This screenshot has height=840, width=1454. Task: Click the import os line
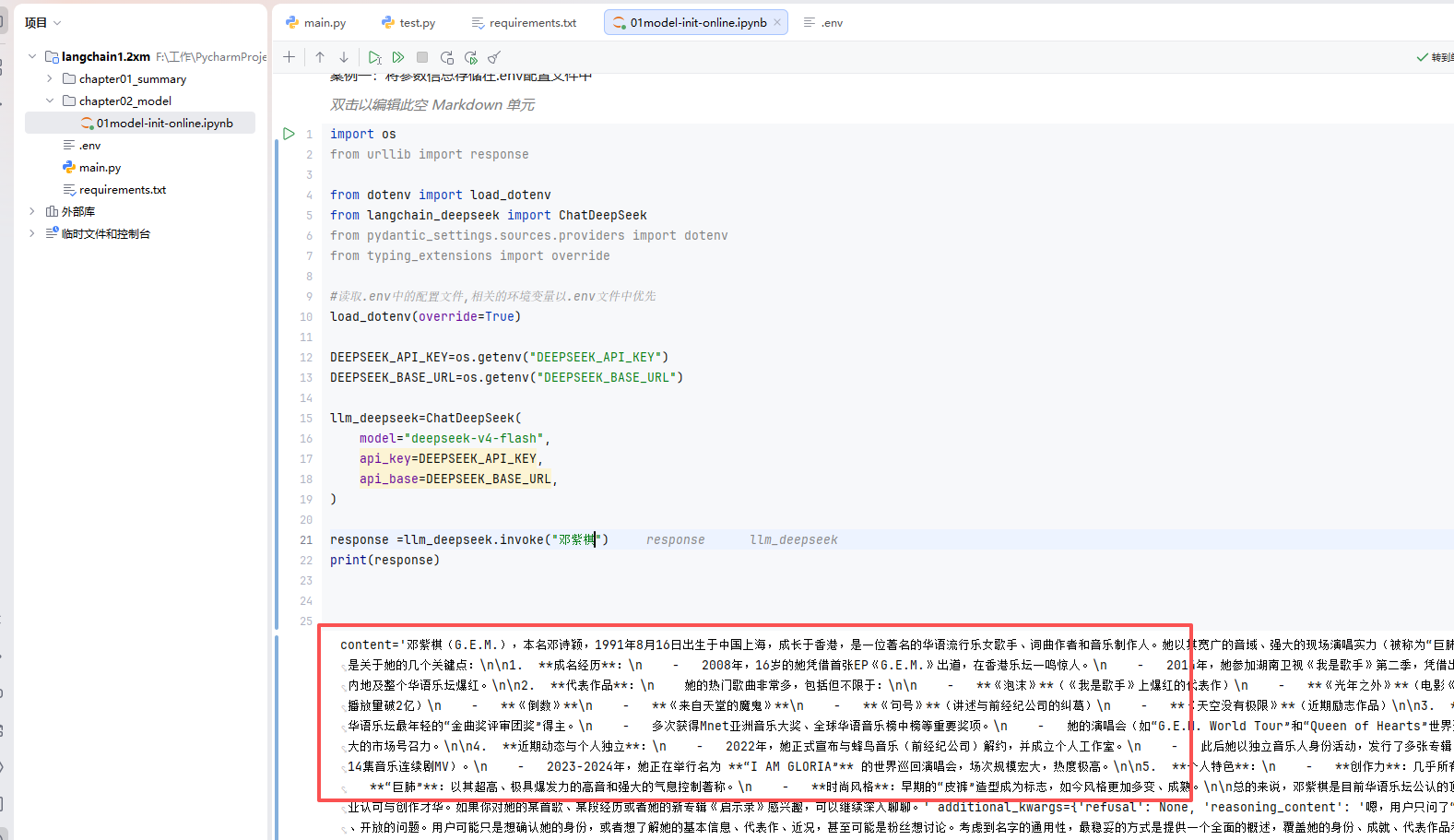[362, 134]
